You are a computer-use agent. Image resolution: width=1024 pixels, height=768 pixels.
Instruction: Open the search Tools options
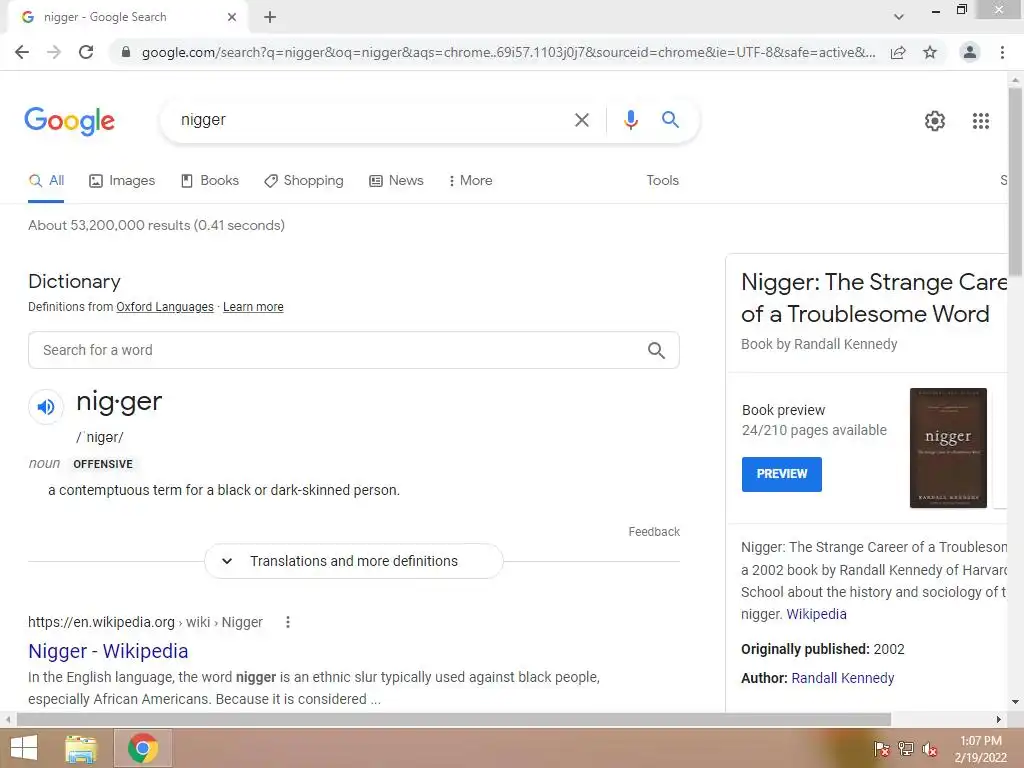pos(662,181)
